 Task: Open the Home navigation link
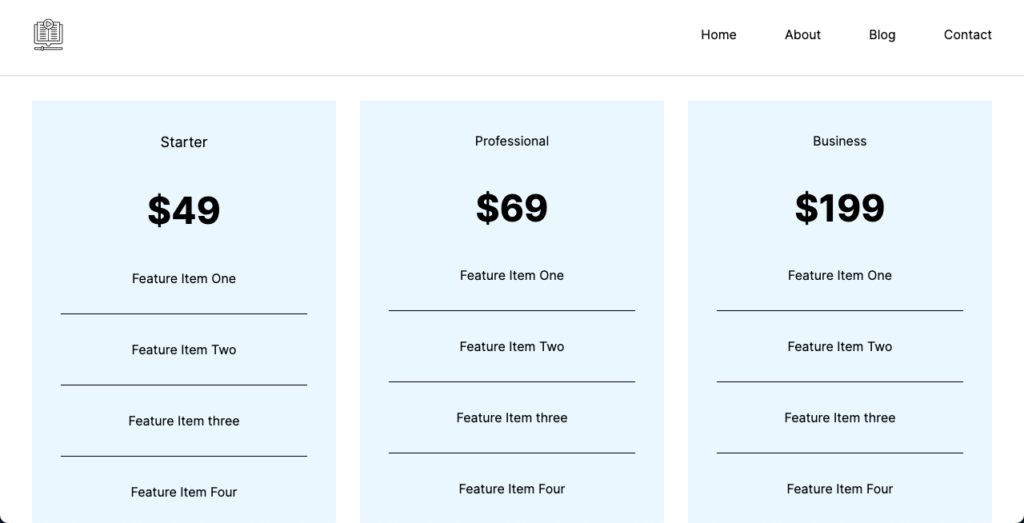(718, 35)
